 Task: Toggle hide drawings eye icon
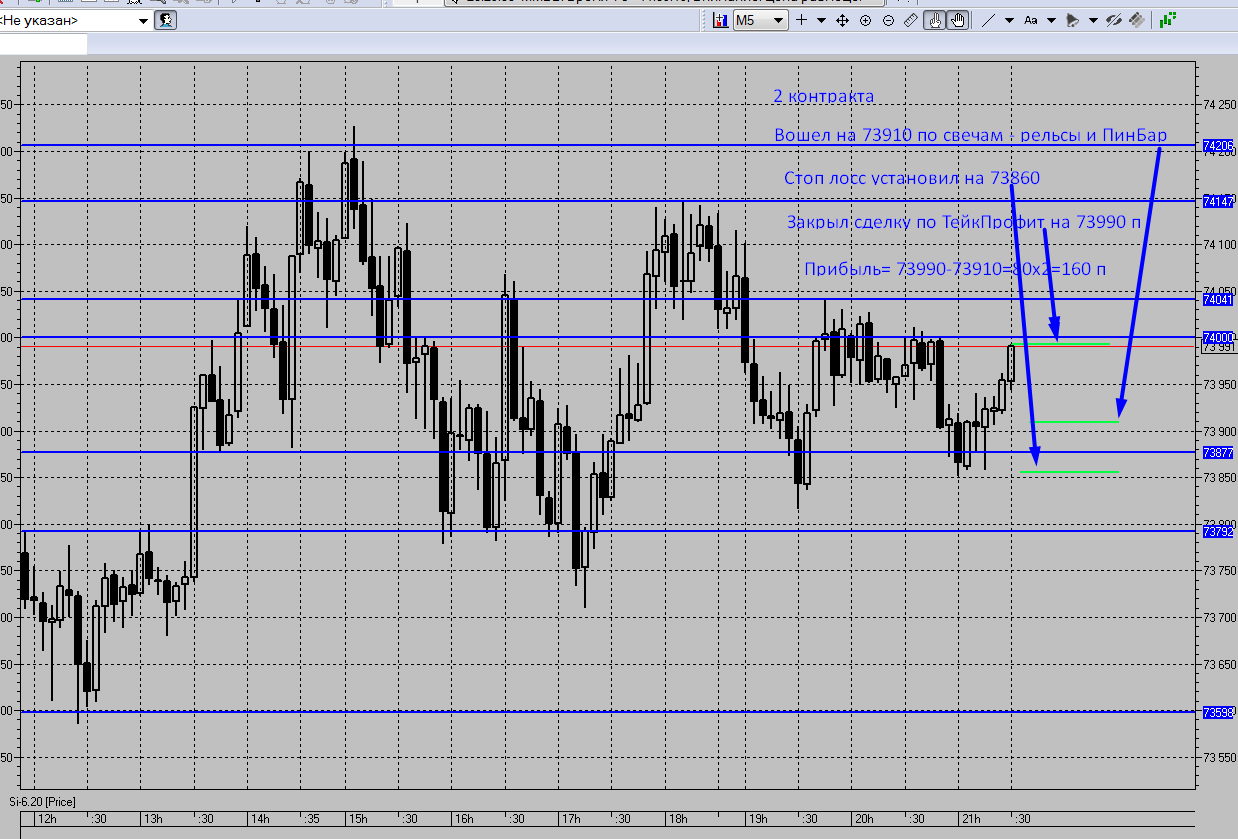click(x=1114, y=20)
